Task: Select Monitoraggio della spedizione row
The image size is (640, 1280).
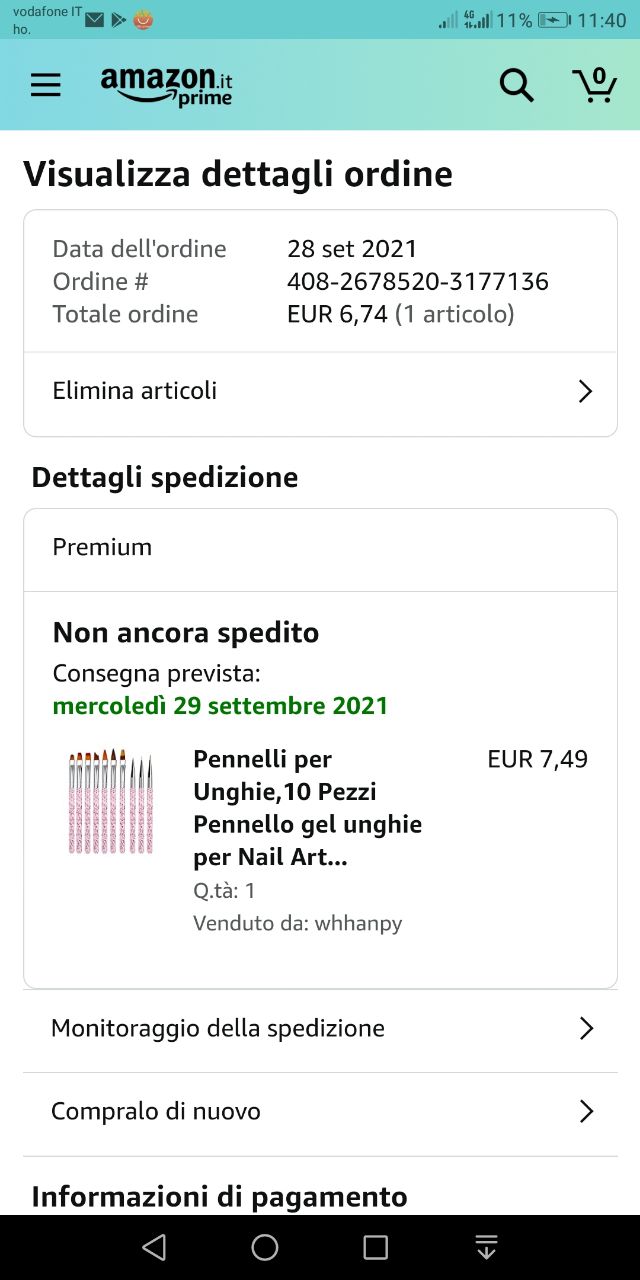Action: point(218,1029)
